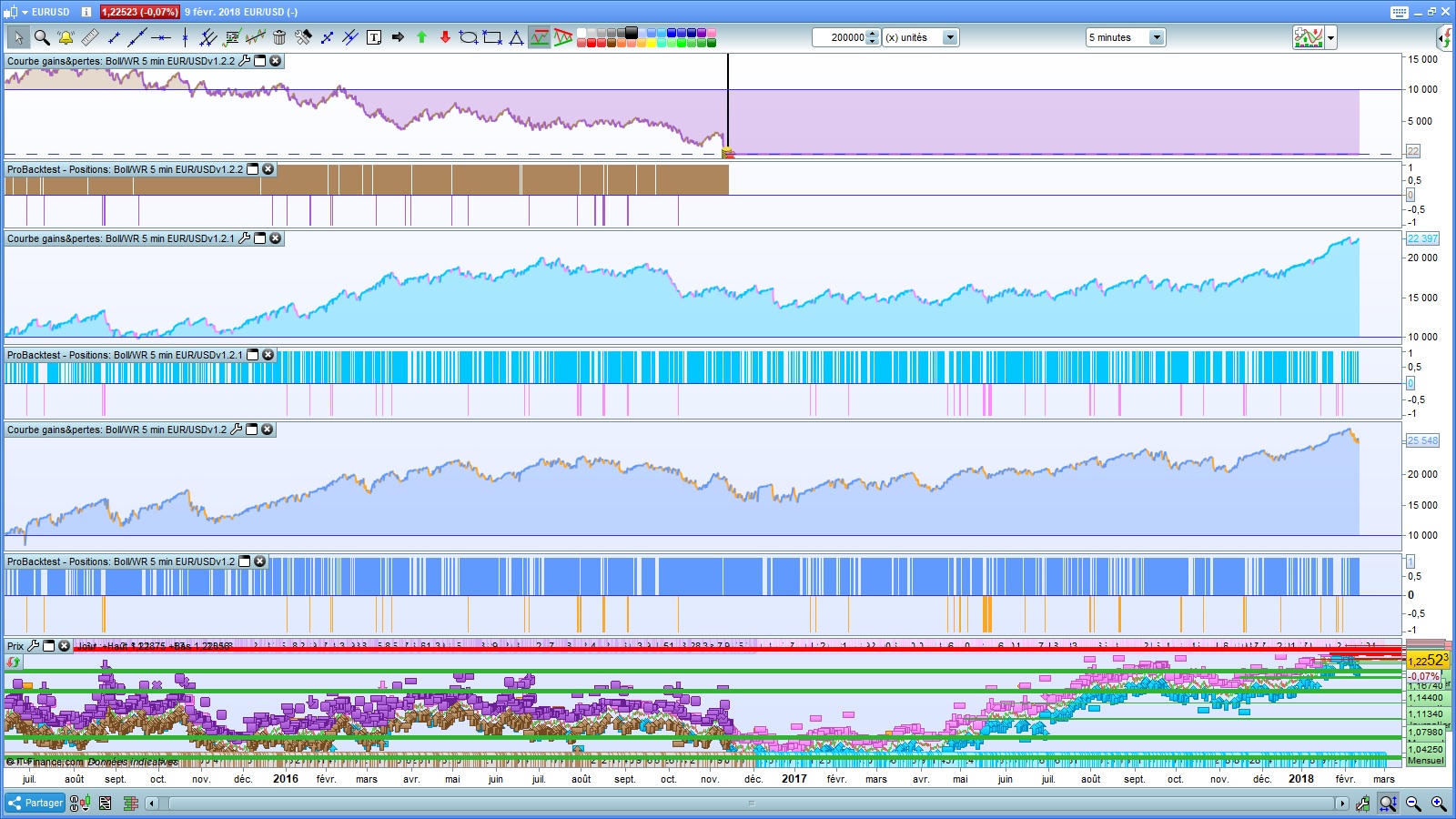
Task: Click the red down arrow tool
Action: [445, 37]
